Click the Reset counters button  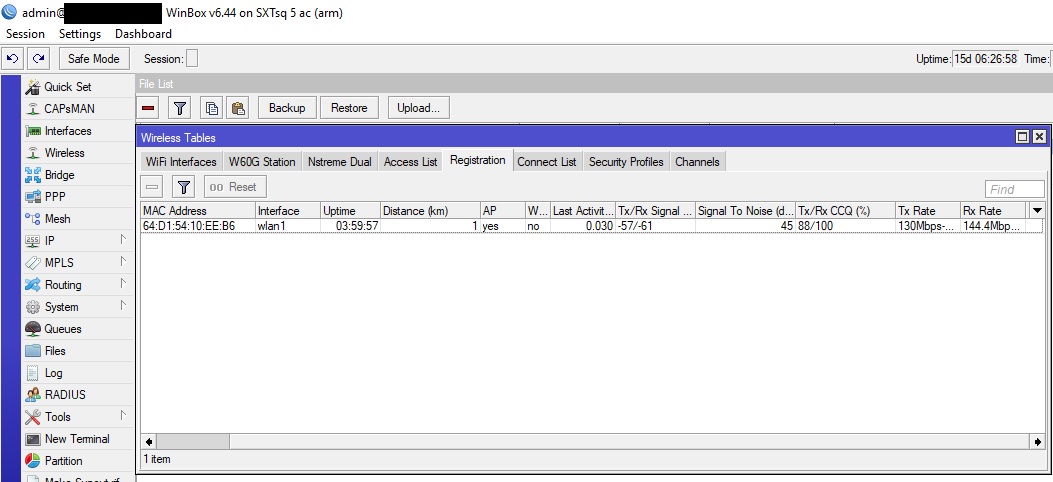(235, 187)
